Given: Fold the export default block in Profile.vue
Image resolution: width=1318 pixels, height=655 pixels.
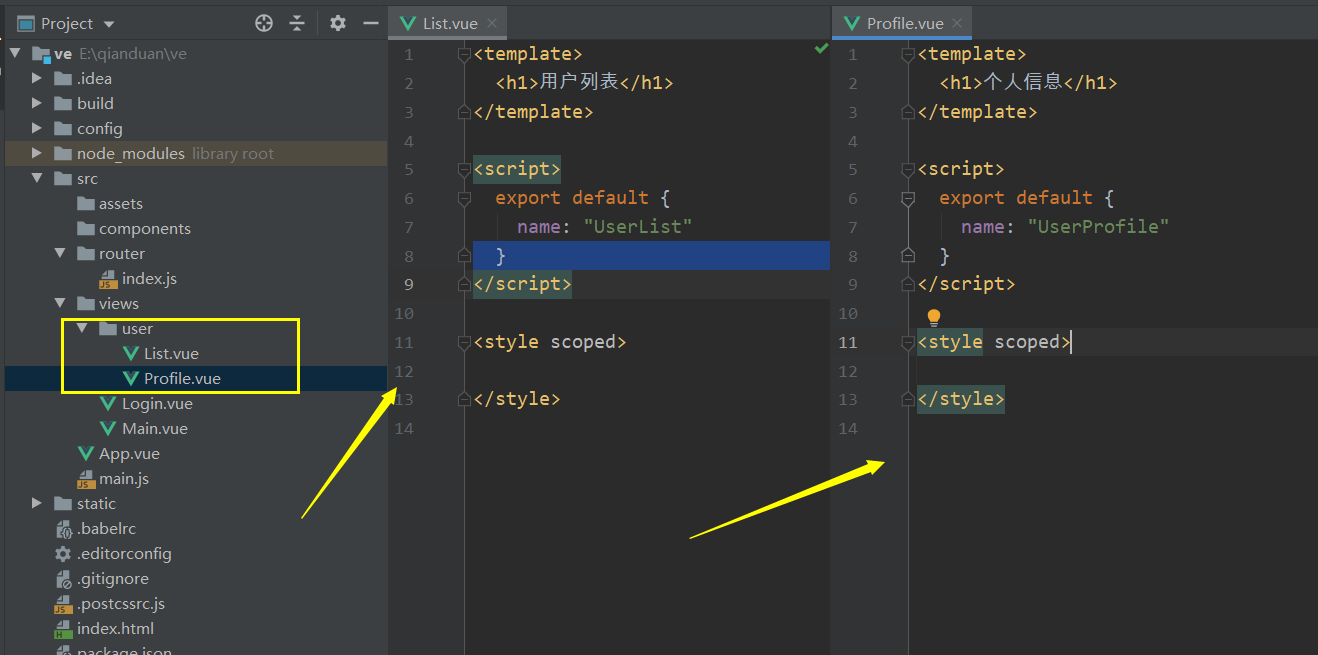Looking at the screenshot, I should [x=908, y=198].
